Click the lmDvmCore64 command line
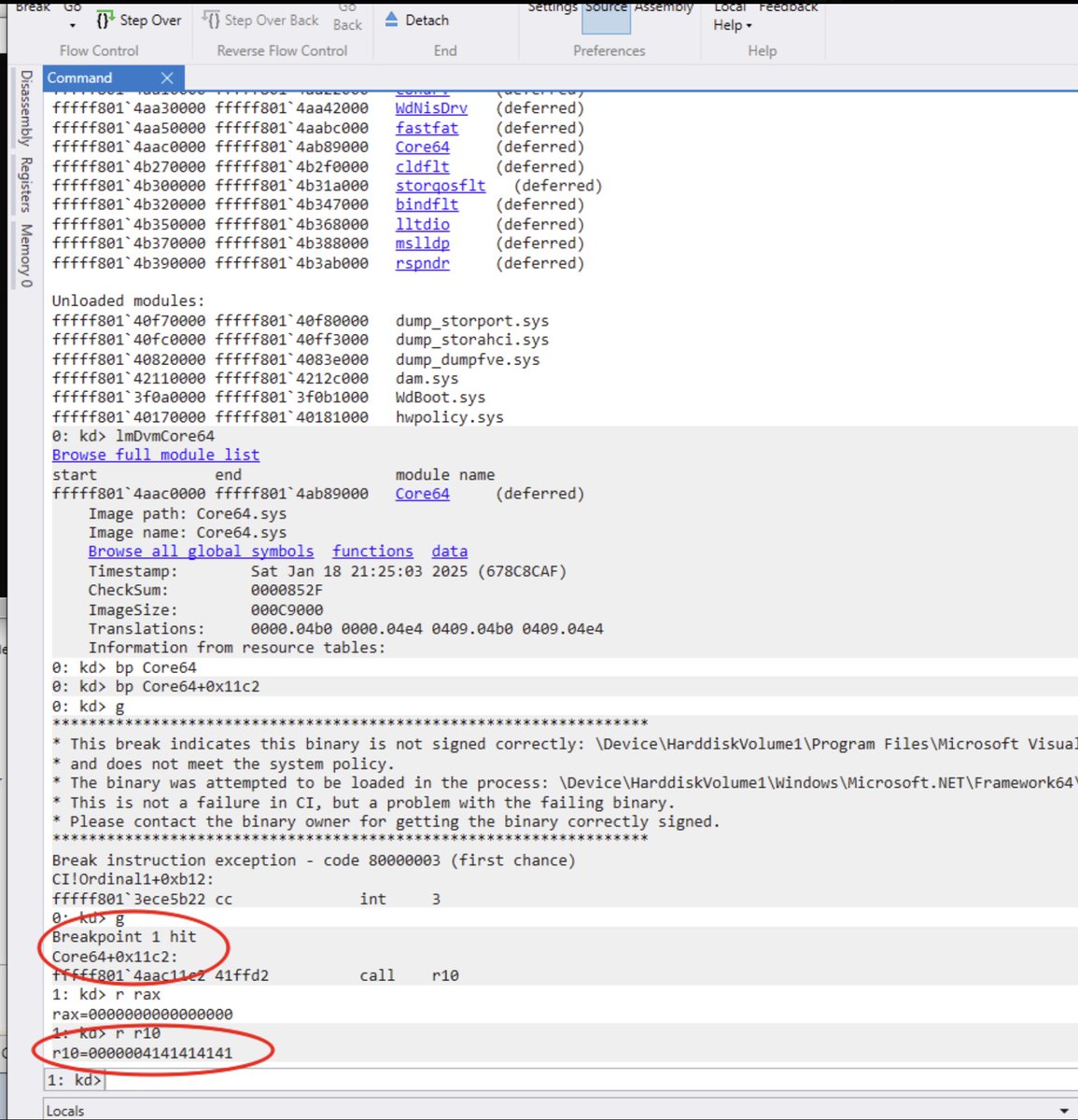This screenshot has width=1078, height=1120. coord(133,436)
